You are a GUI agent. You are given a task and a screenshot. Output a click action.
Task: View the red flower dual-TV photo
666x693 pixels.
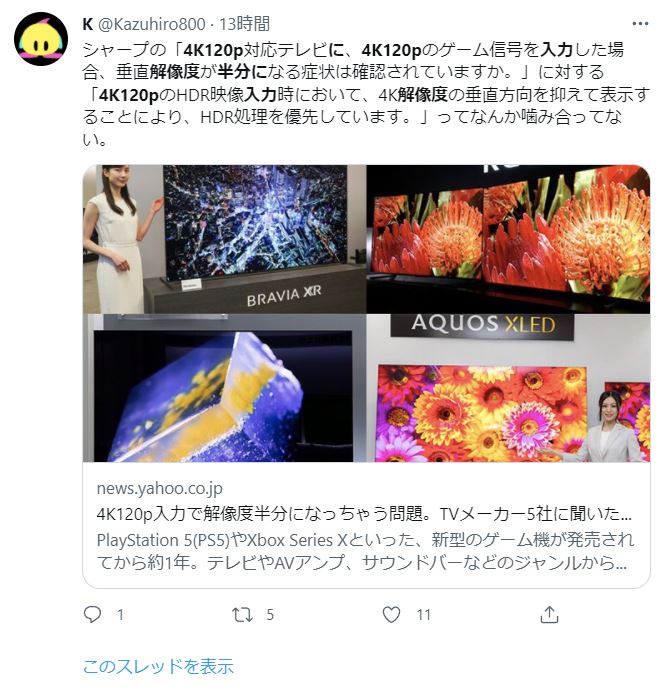coord(508,239)
